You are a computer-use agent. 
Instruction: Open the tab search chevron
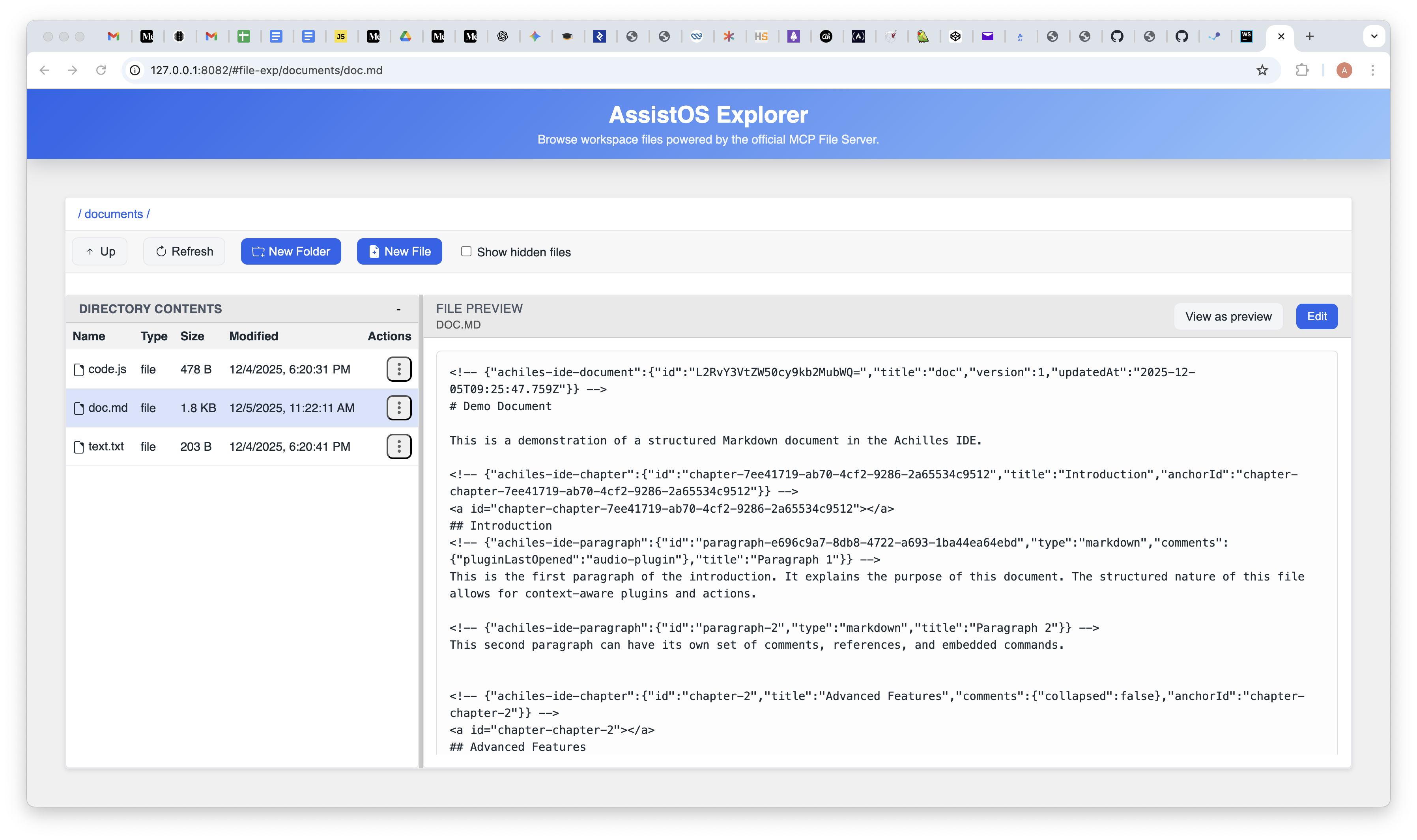[1374, 36]
